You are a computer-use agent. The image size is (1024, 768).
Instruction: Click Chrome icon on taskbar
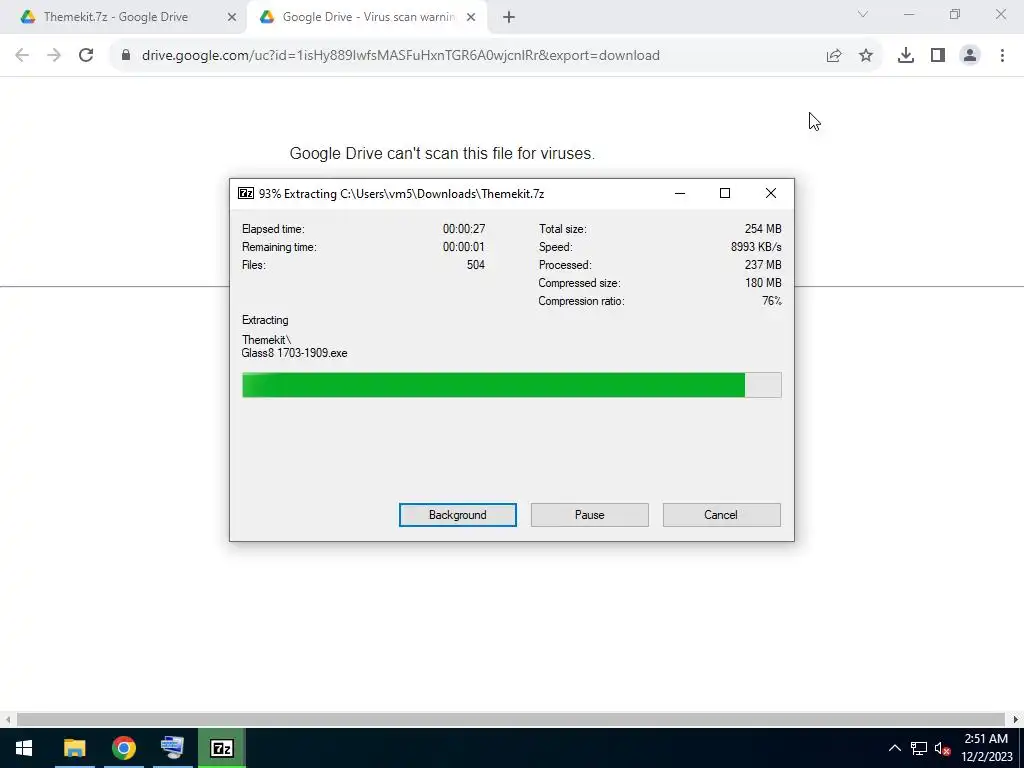123,748
